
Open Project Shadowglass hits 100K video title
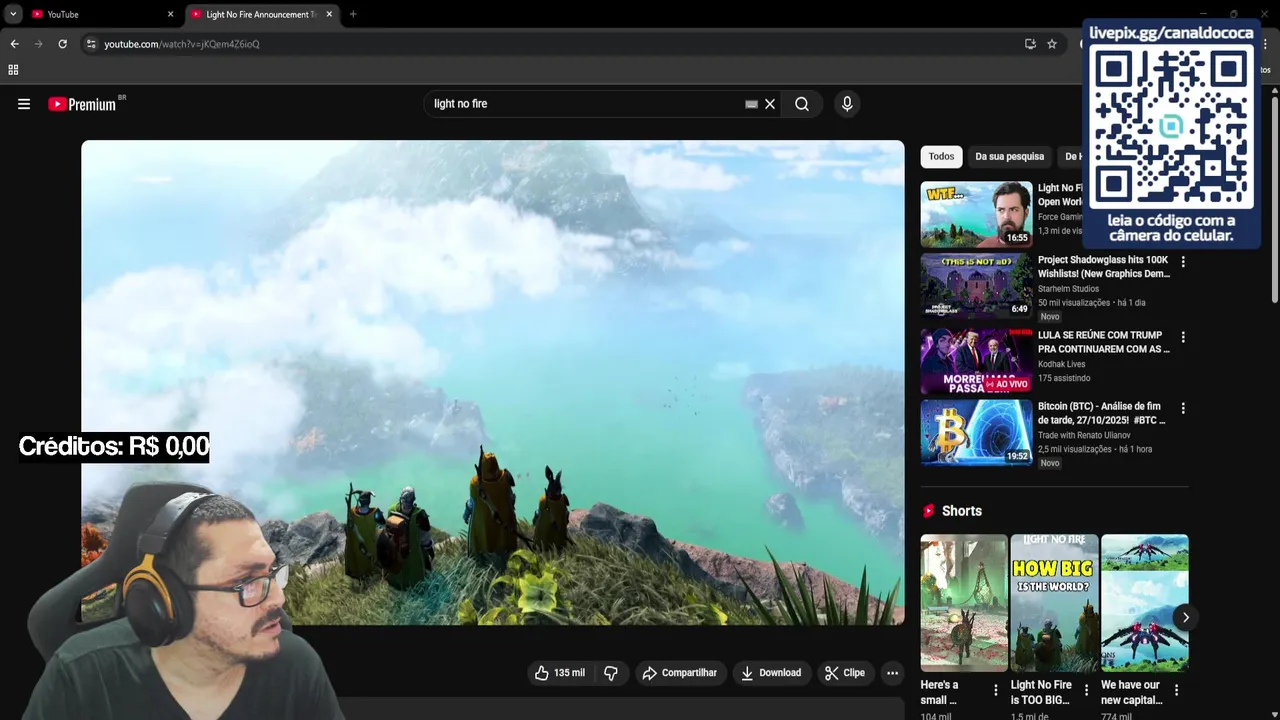coord(1104,266)
